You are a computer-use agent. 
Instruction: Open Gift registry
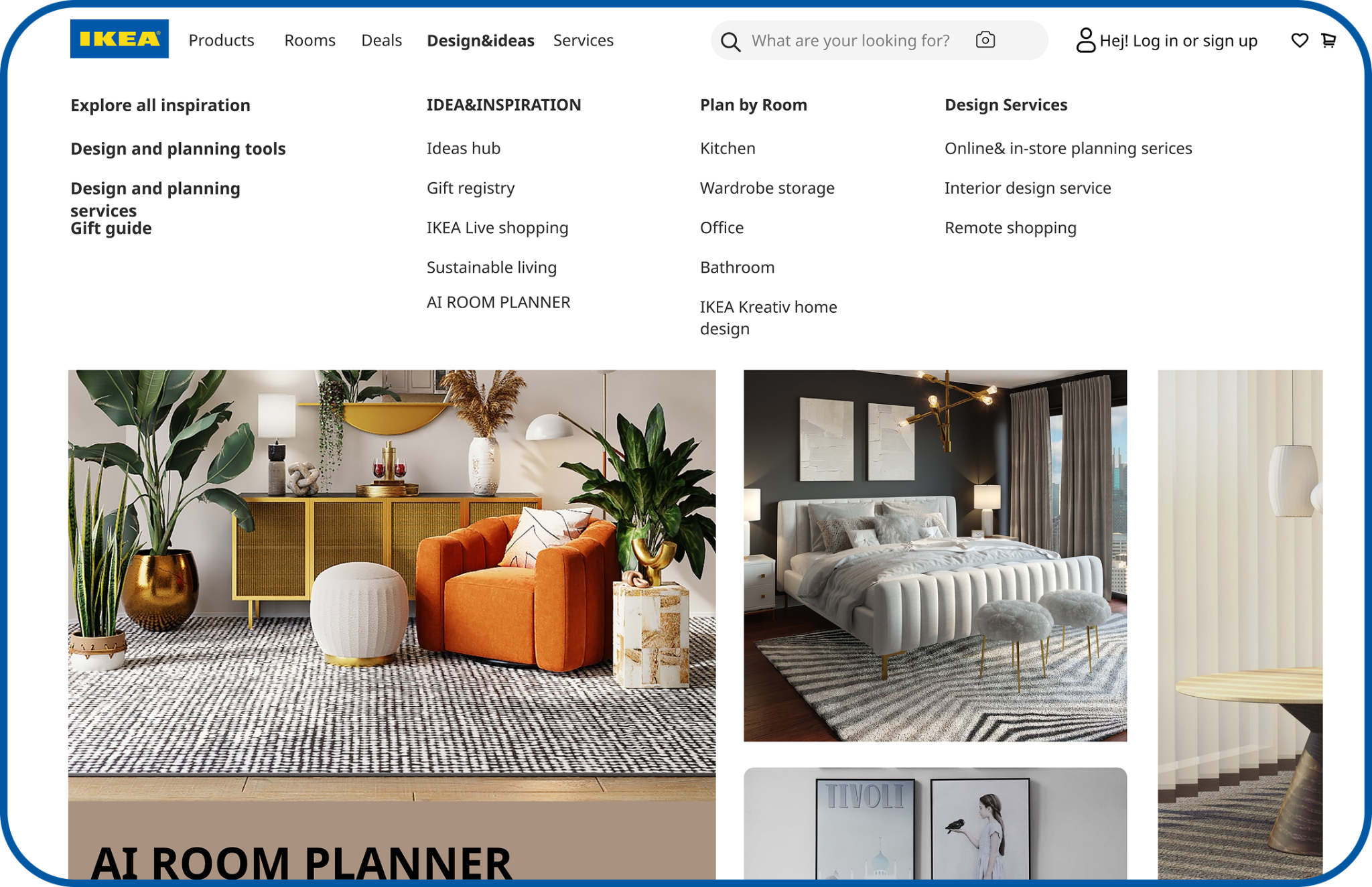pyautogui.click(x=471, y=188)
